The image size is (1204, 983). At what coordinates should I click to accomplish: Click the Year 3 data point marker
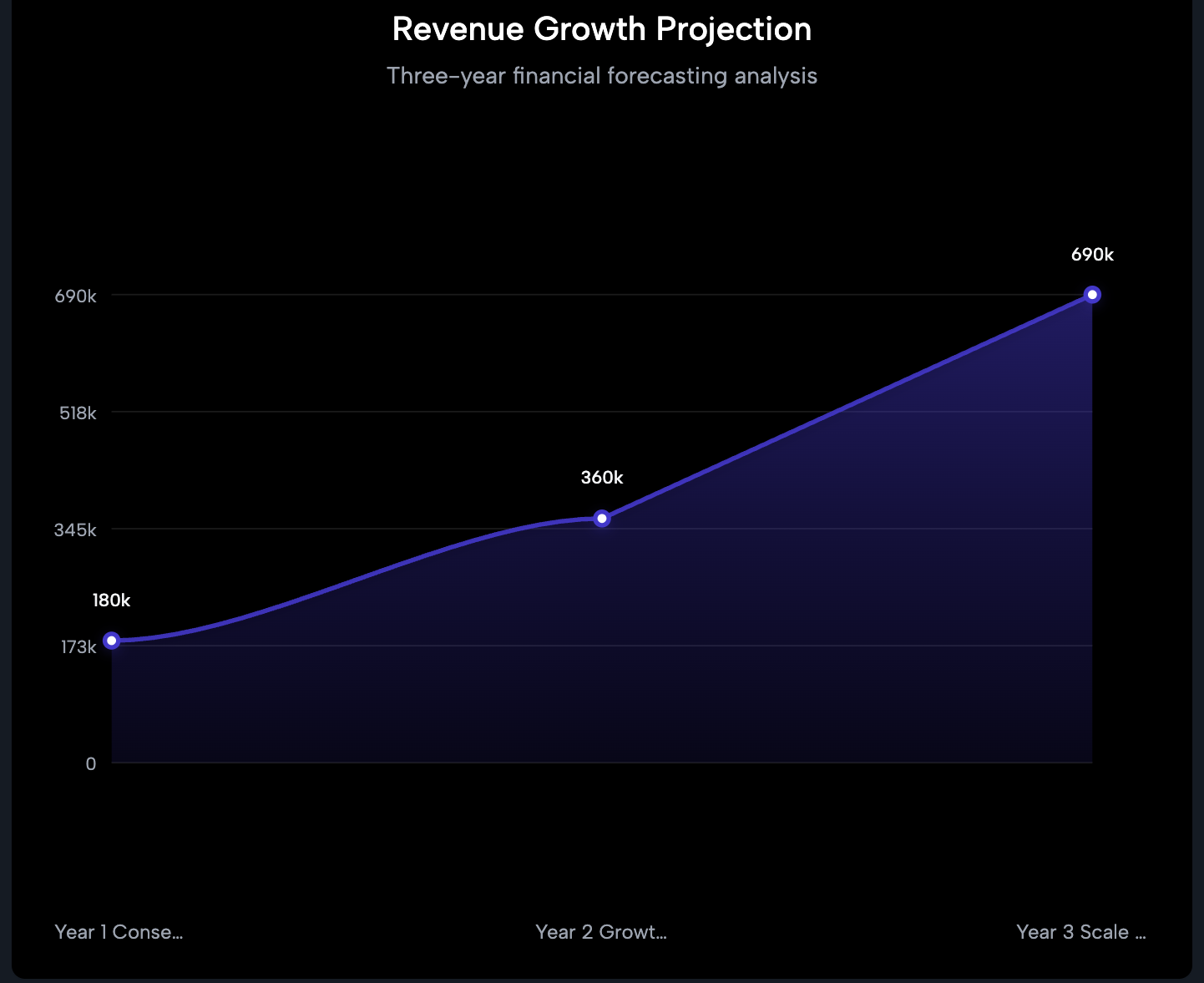point(1092,294)
